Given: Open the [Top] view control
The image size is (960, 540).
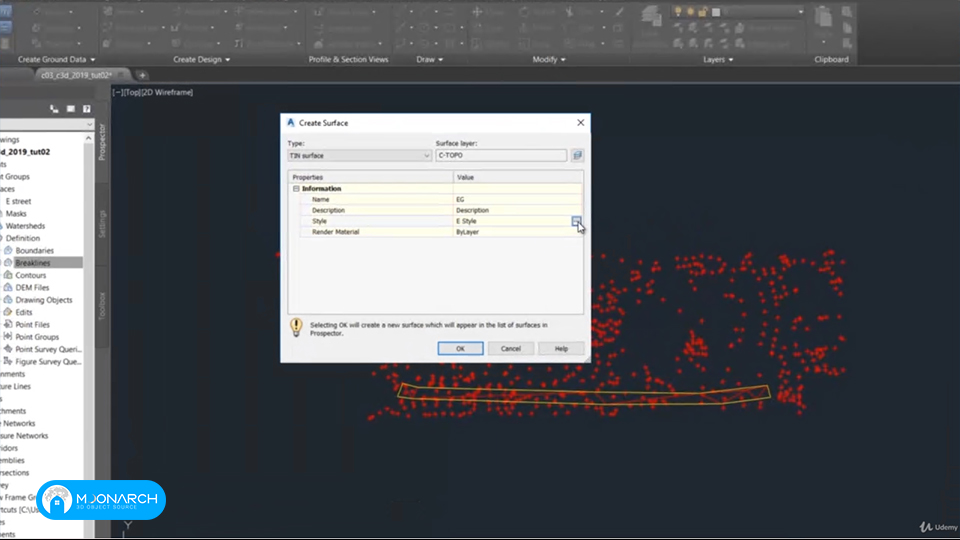Looking at the screenshot, I should coord(132,92).
